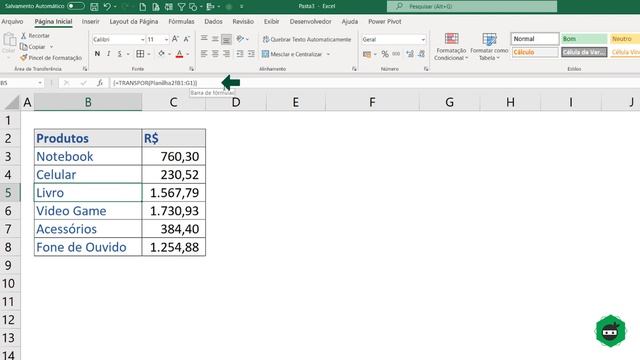Select cell with value 1.254,88
The image size is (640, 360).
pos(173,247)
